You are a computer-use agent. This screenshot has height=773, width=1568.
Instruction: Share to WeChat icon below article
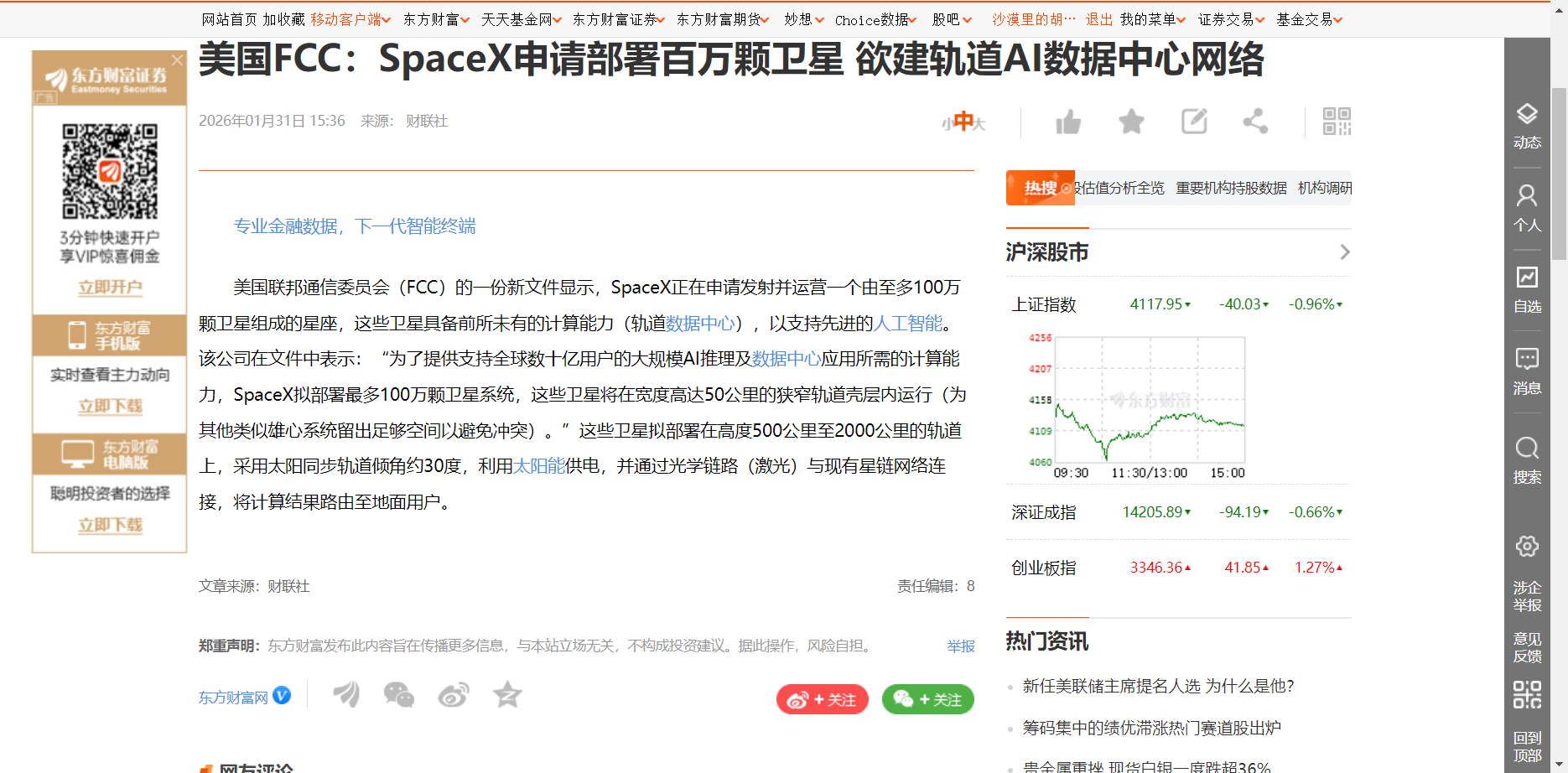click(398, 694)
